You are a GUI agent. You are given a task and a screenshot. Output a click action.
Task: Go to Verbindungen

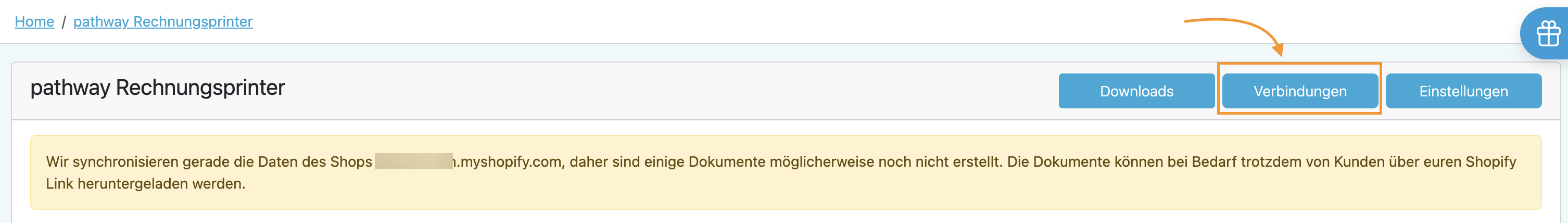[1299, 91]
